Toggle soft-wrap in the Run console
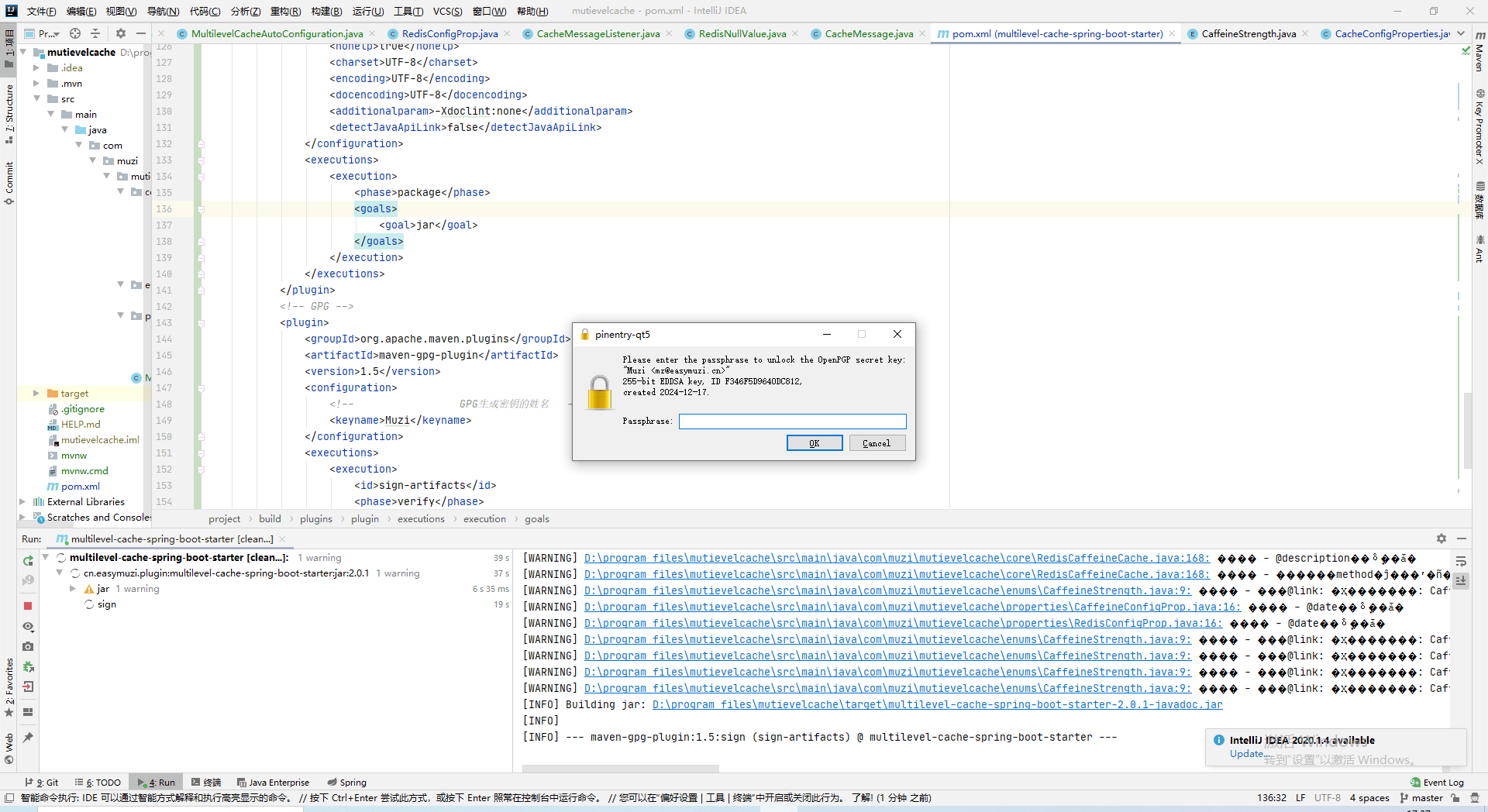 [1461, 561]
